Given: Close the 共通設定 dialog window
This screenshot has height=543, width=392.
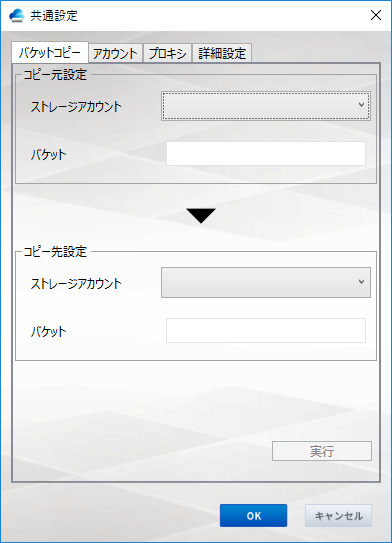Looking at the screenshot, I should pyautogui.click(x=376, y=15).
